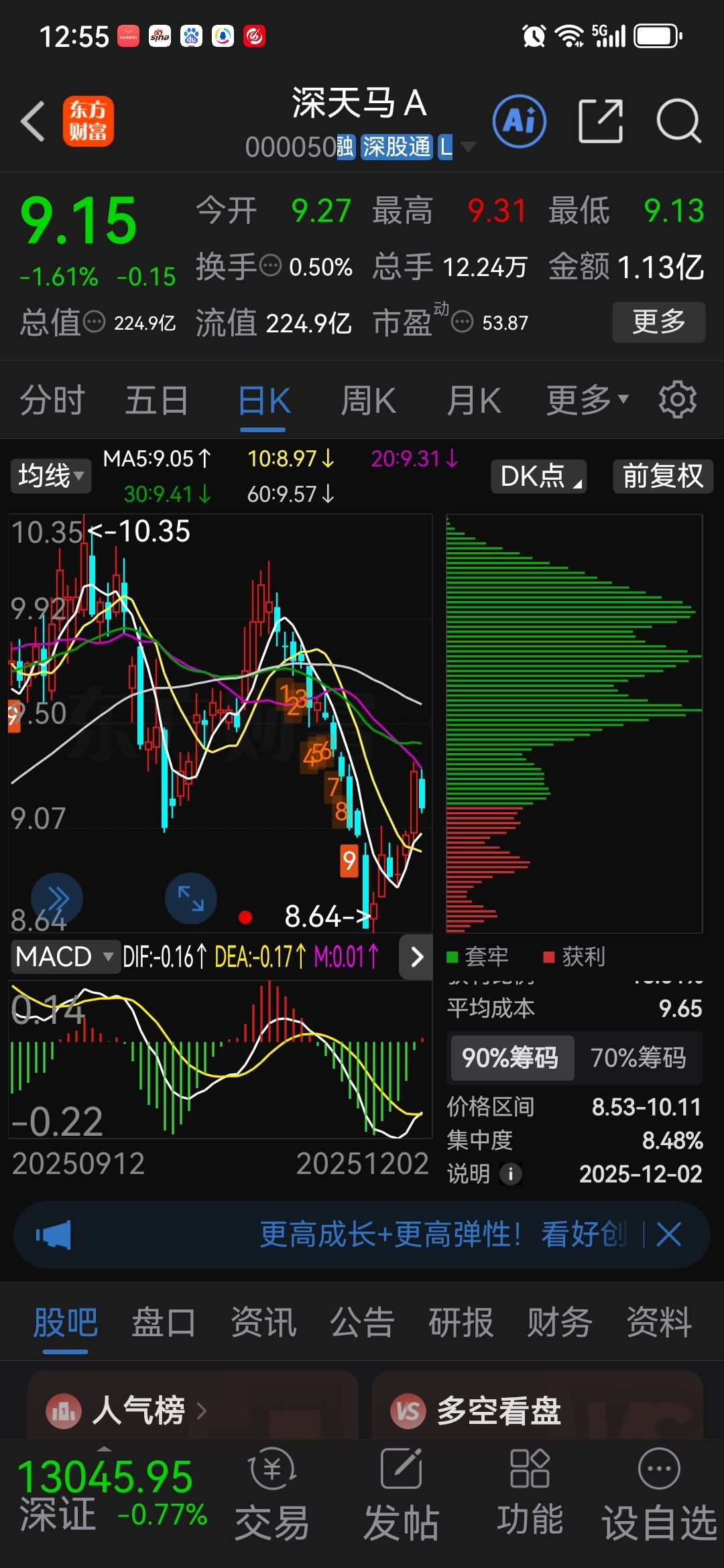Open the 资料 tab
Screen dimensions: 724x1568
(x=659, y=1322)
